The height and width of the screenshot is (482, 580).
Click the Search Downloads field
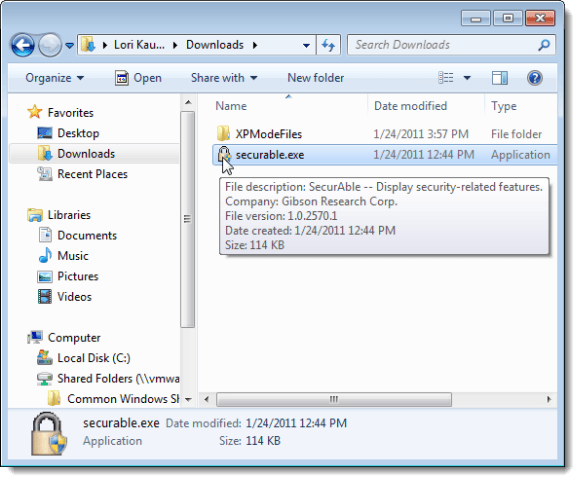(x=444, y=45)
